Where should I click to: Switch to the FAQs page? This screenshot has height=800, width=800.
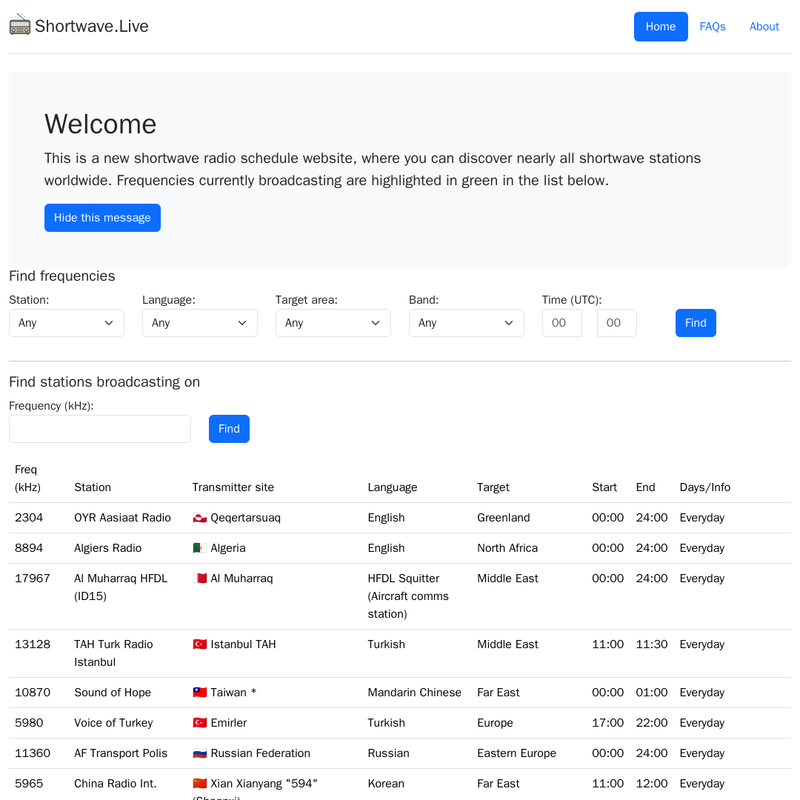click(713, 26)
